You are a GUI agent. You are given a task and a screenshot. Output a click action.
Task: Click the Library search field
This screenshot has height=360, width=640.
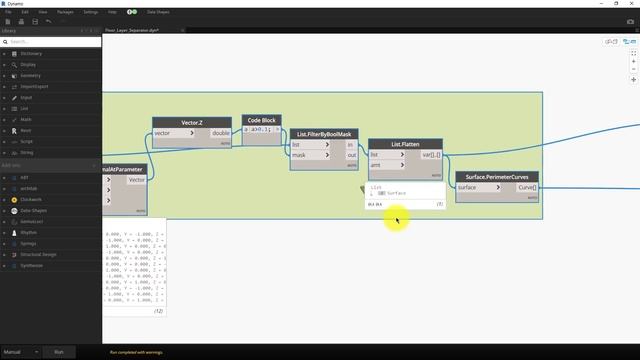(51, 42)
